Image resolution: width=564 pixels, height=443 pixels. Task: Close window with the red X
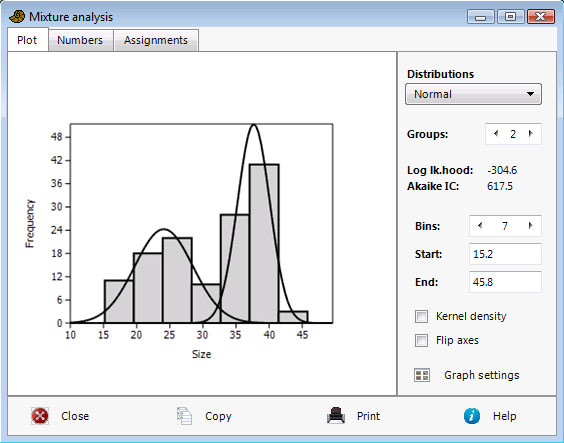[x=541, y=17]
